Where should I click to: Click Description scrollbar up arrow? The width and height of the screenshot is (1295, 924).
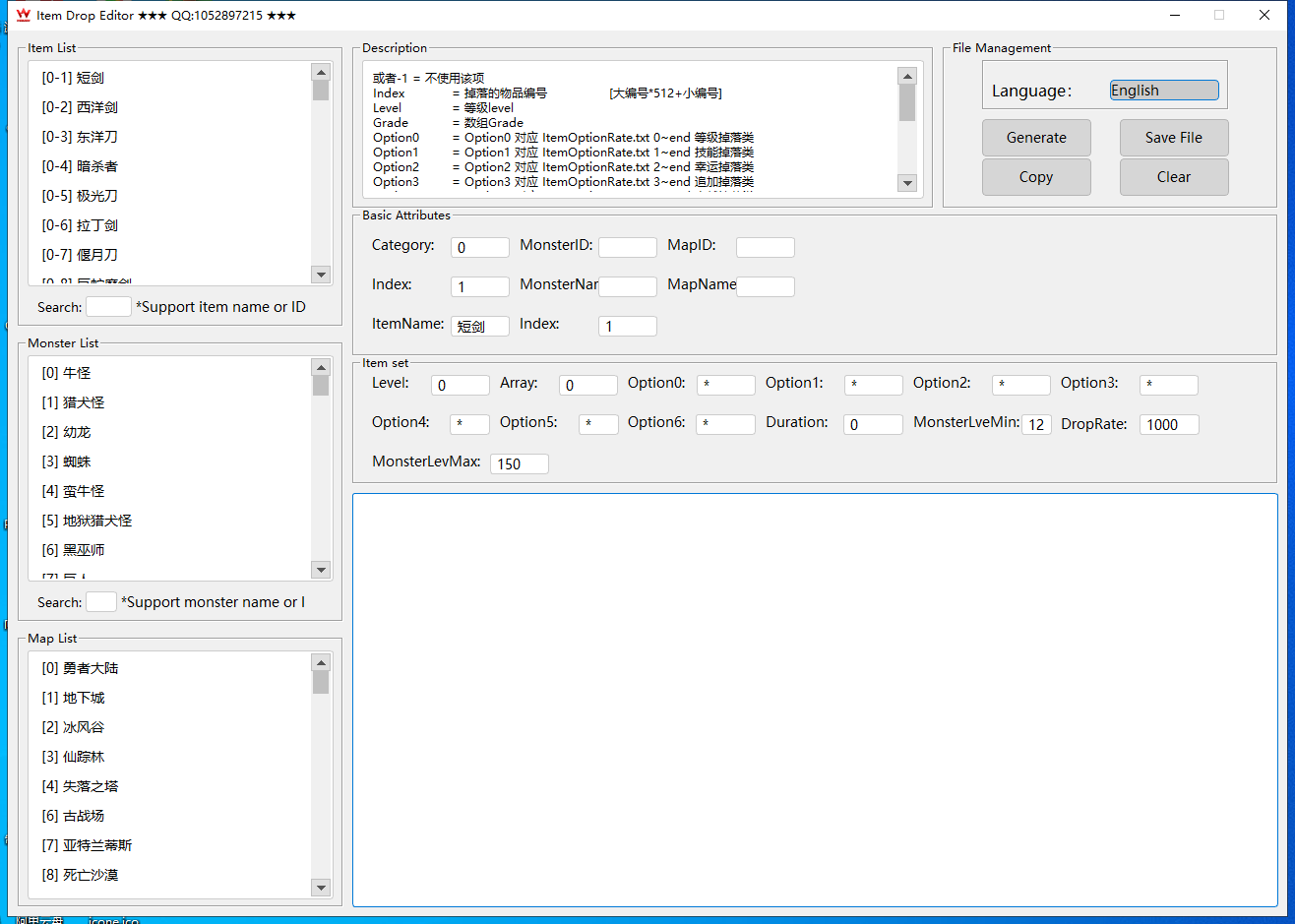[907, 76]
